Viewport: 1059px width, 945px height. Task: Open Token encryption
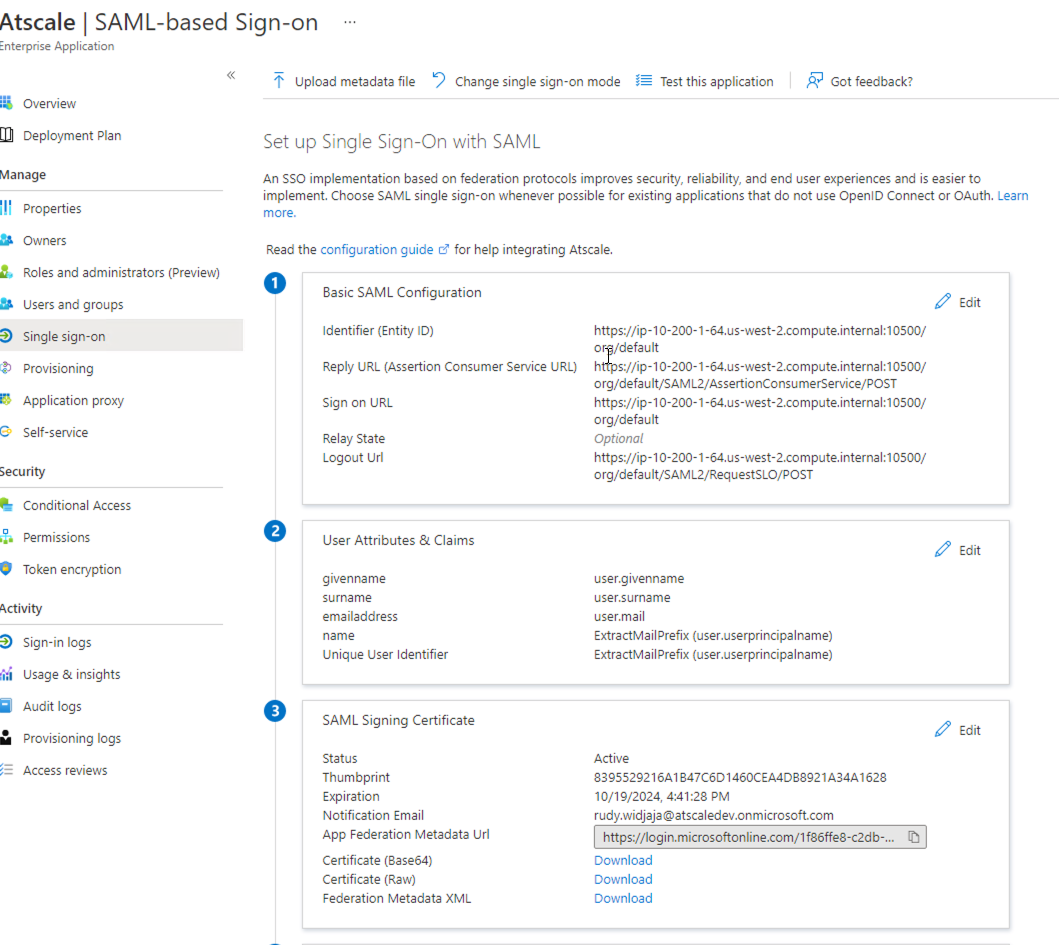72,569
